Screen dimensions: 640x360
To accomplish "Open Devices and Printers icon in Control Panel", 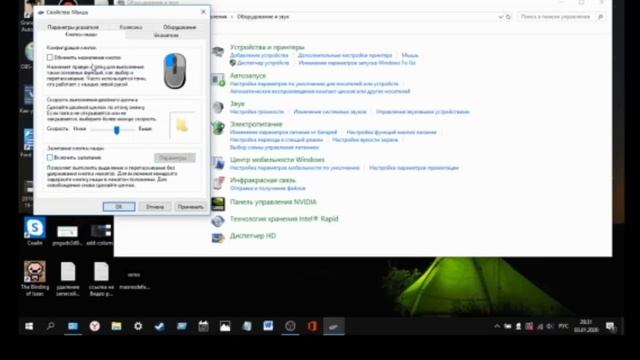I will [x=218, y=52].
